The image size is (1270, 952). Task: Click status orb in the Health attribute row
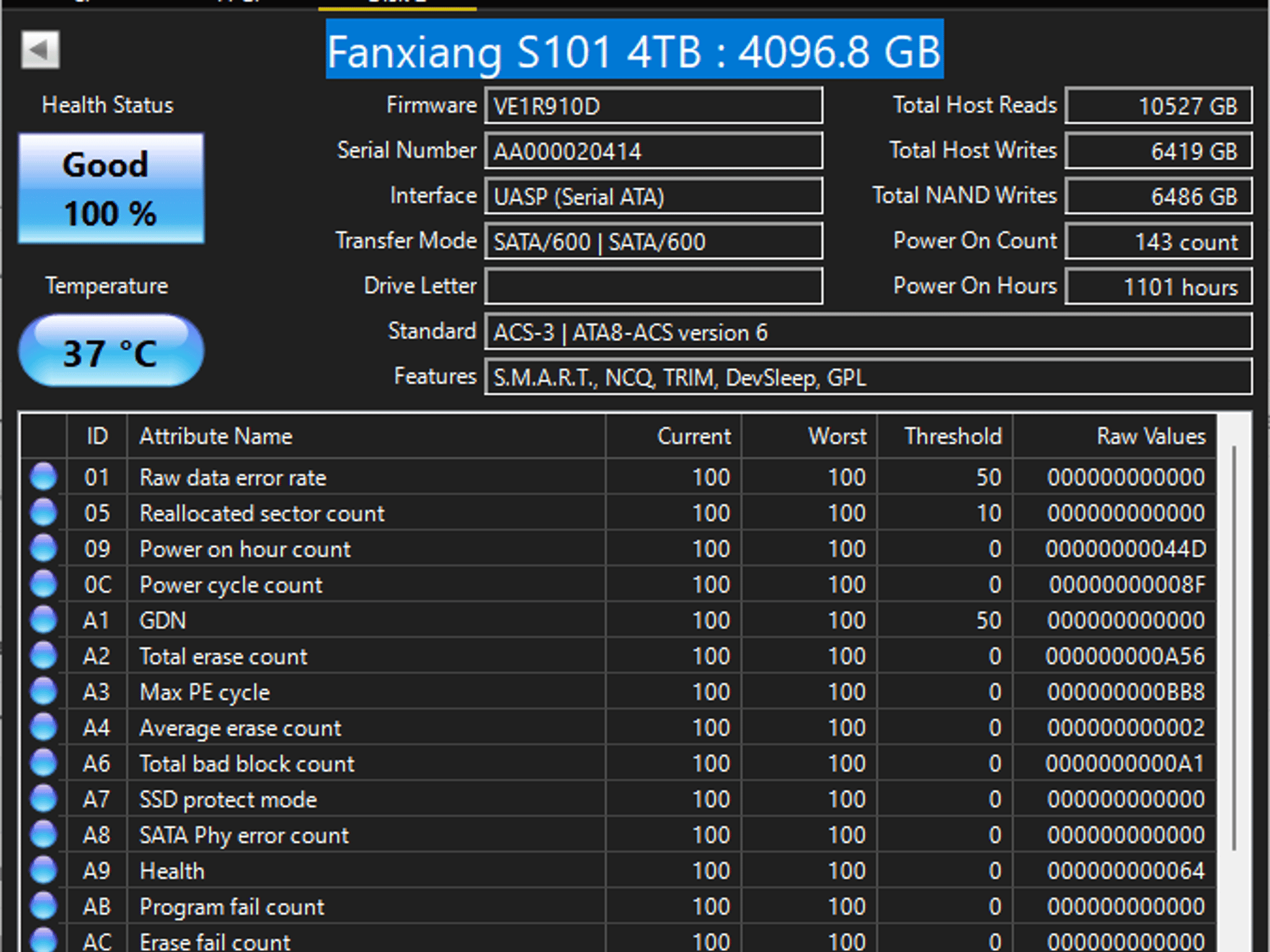click(43, 870)
